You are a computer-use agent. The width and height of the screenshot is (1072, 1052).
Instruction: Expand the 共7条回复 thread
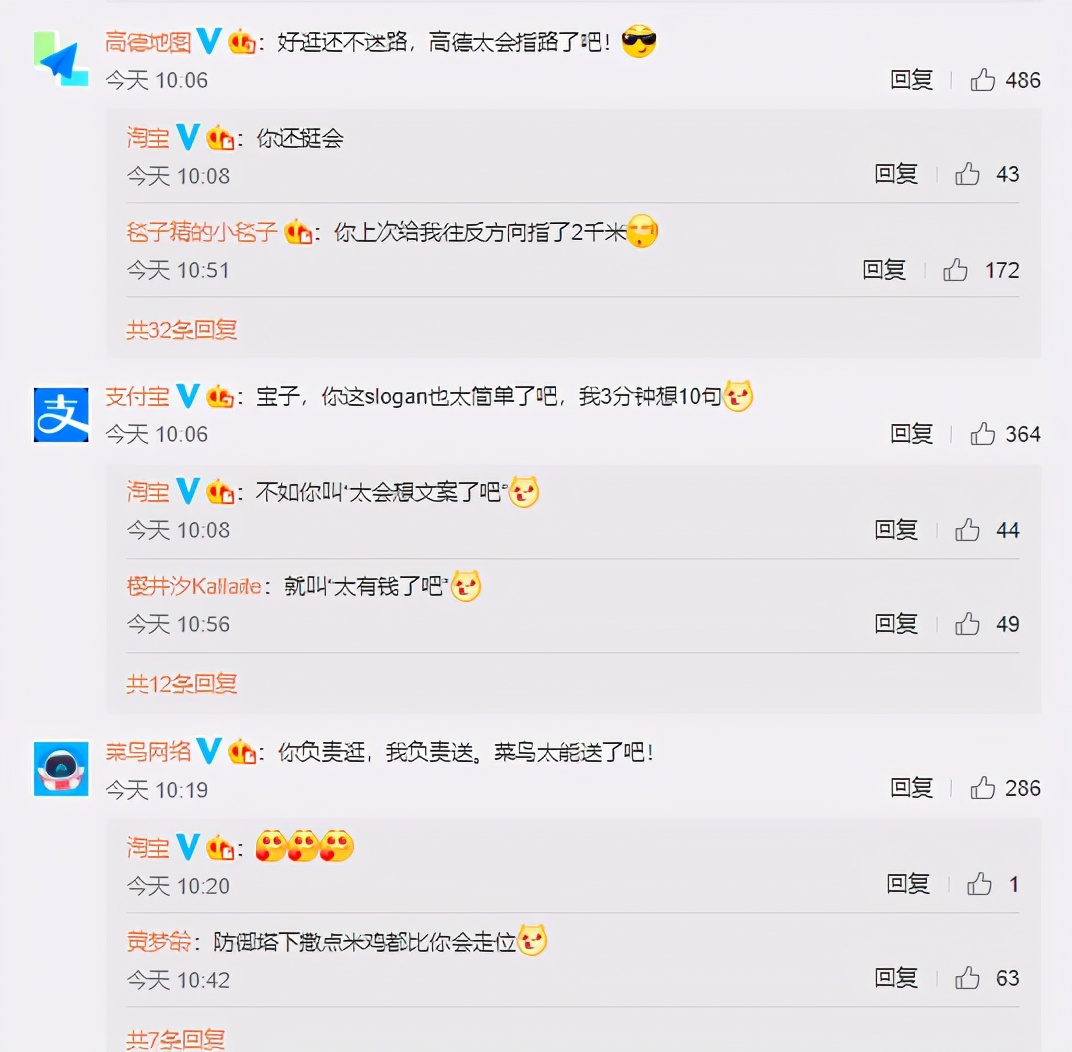point(176,1040)
